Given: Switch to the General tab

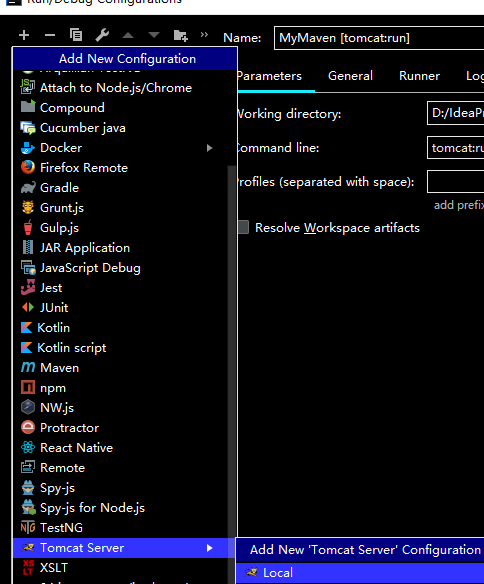Looking at the screenshot, I should [x=350, y=76].
